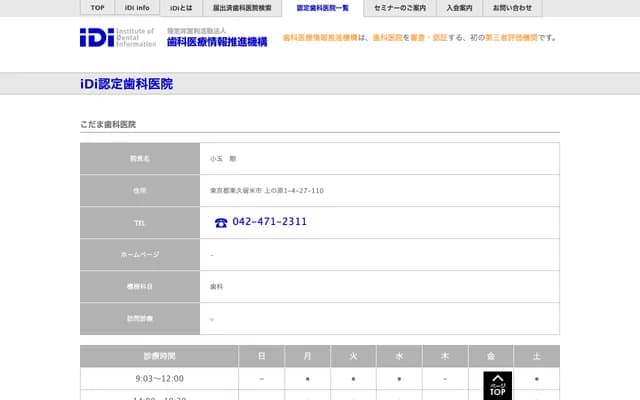
Task: Select the 認定歯科医院一覧 tab
Action: click(322, 8)
